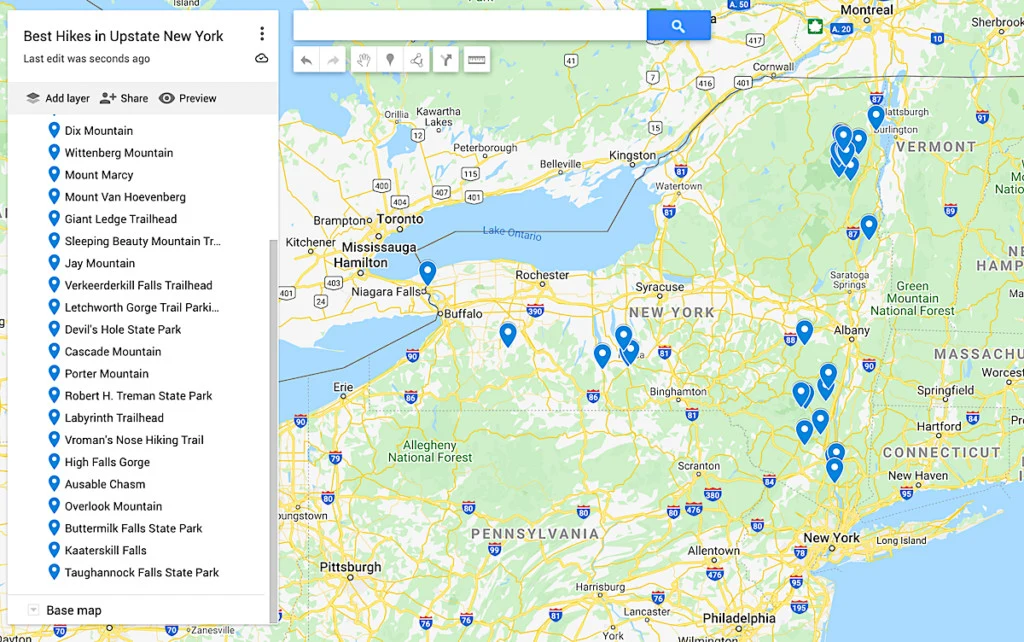The height and width of the screenshot is (642, 1024).
Task: Select Kaaterskill Falls in the list
Action: tap(106, 551)
